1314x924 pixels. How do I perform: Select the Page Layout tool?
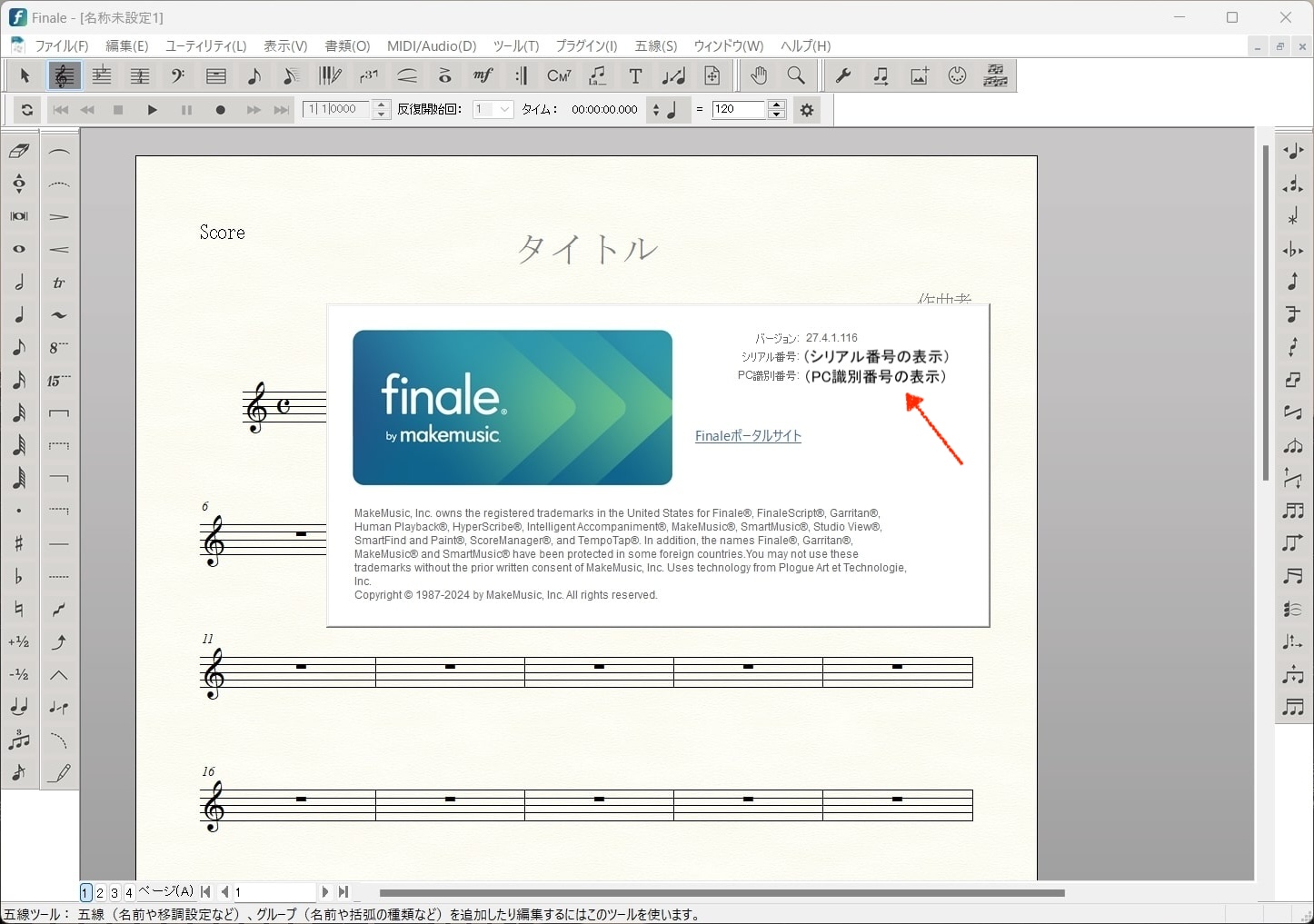point(712,76)
